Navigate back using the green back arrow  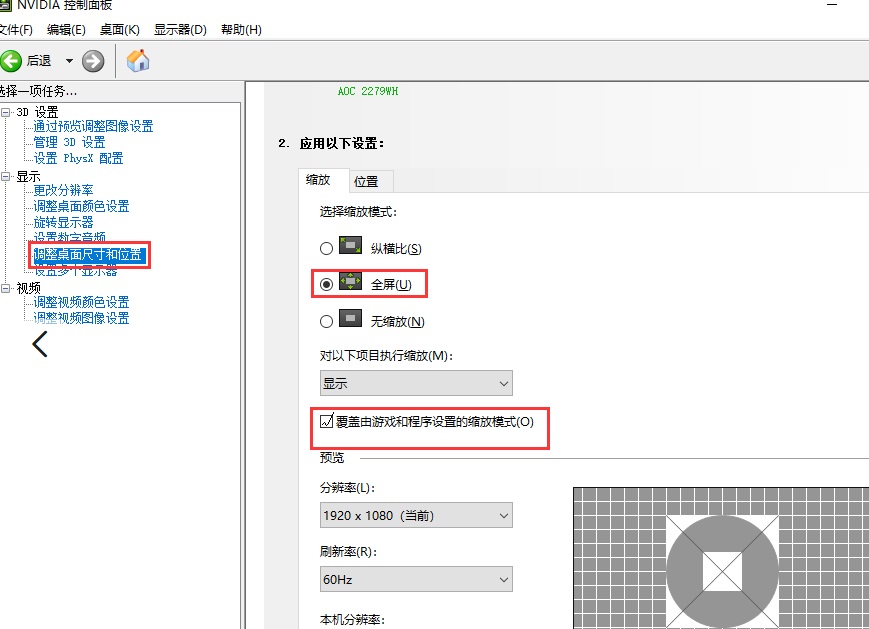click(x=13, y=60)
